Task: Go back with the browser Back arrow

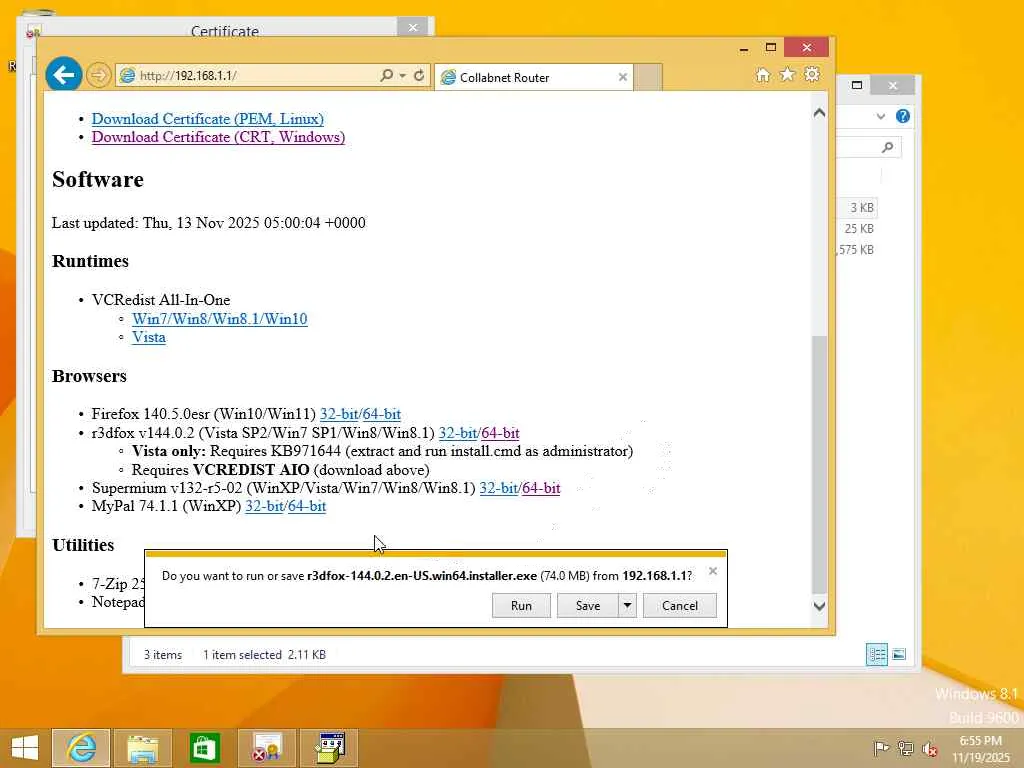Action: pos(63,75)
